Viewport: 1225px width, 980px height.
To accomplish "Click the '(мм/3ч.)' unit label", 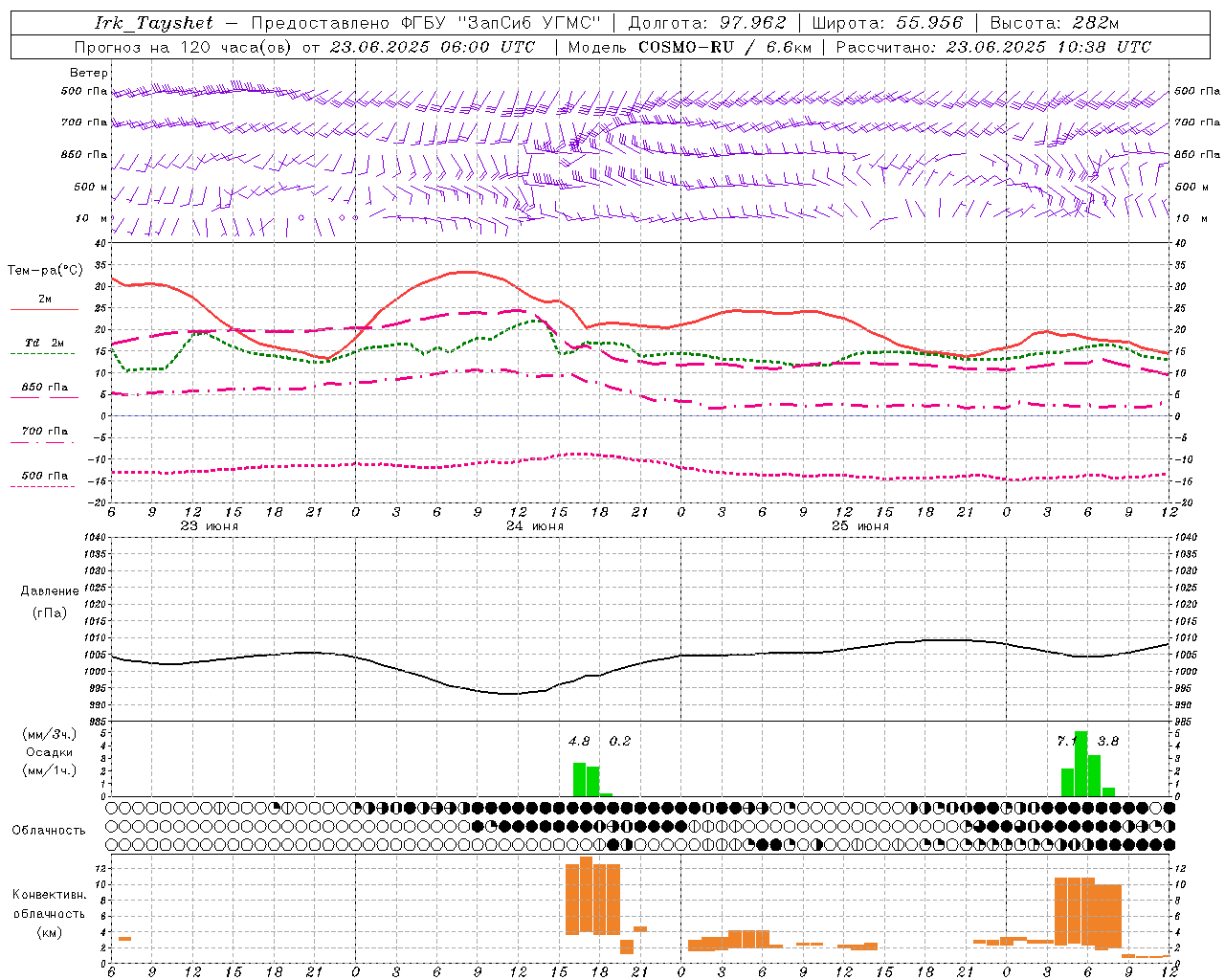I will coord(50,734).
